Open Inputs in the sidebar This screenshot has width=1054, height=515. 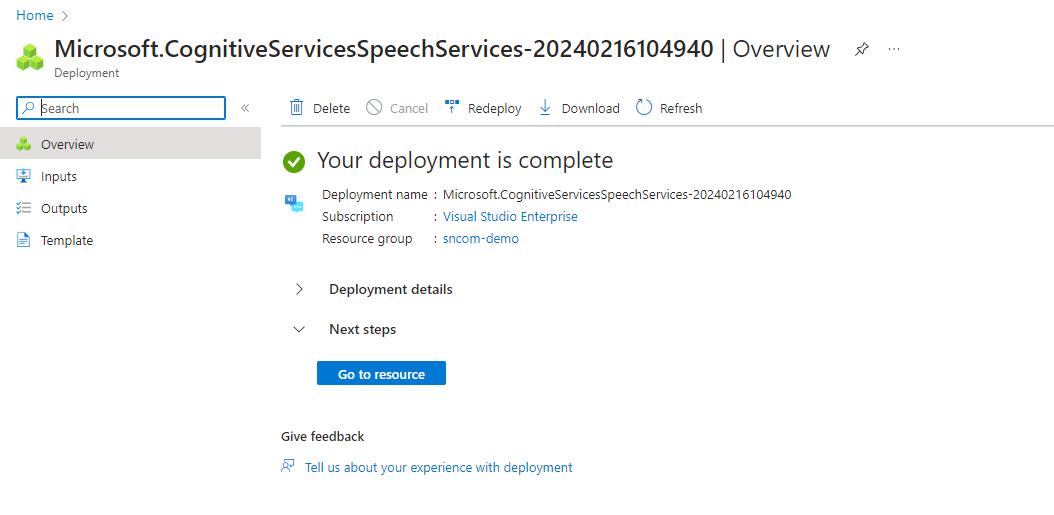(x=130, y=176)
